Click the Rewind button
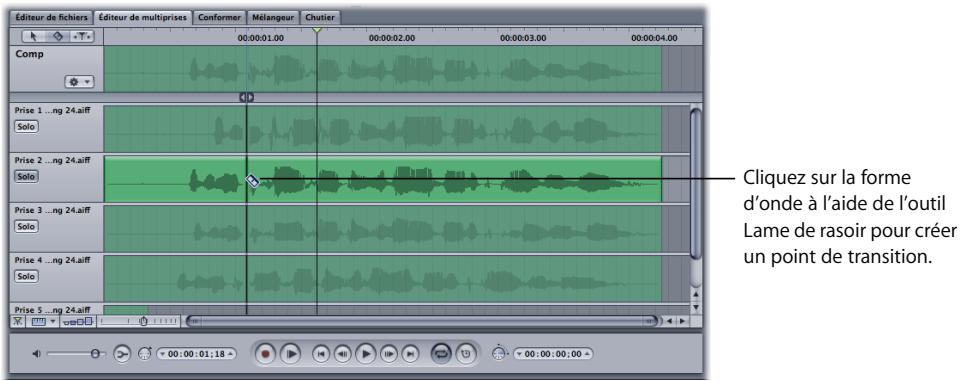This screenshot has width=967, height=381. (342, 354)
